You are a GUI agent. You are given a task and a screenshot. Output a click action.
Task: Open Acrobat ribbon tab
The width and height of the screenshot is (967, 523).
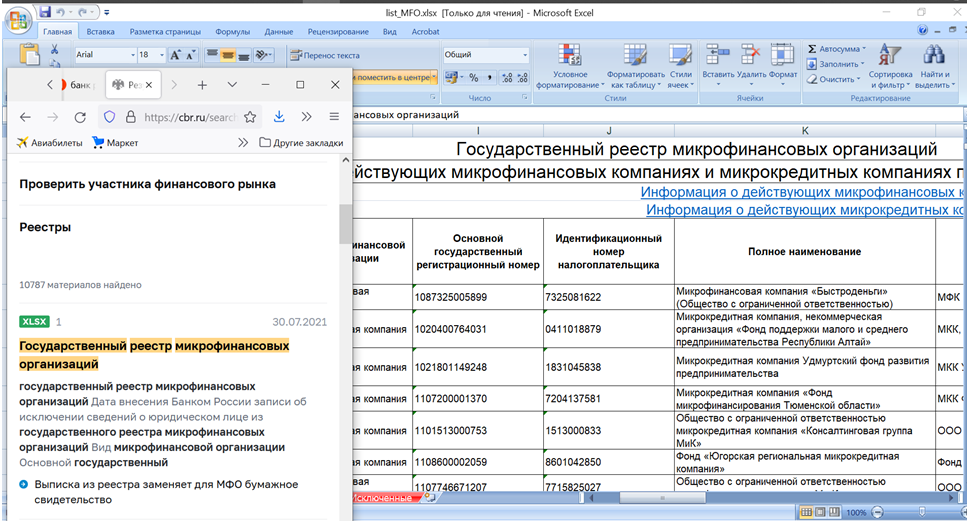[x=426, y=31]
